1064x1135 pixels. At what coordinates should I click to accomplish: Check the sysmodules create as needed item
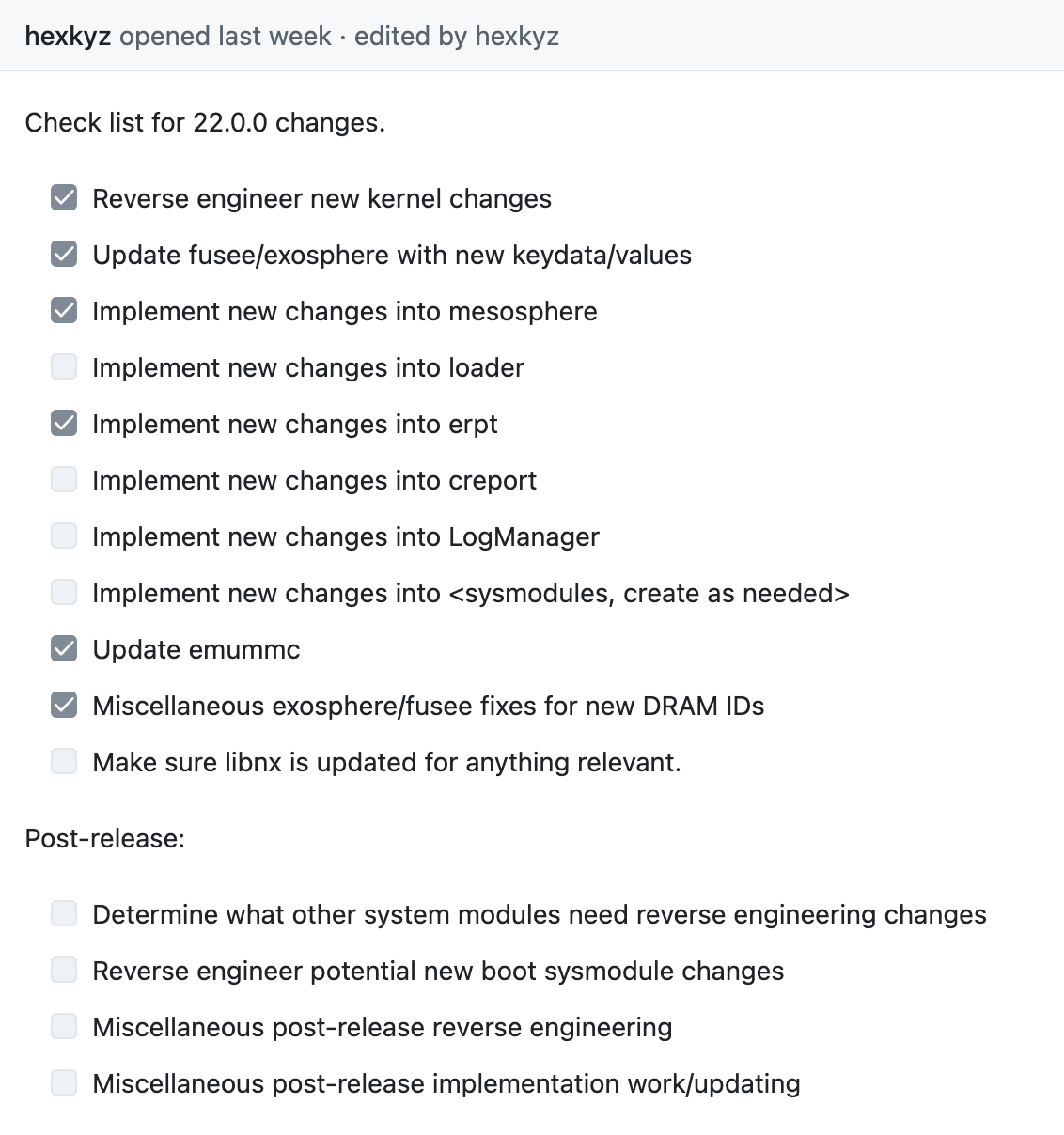point(64,593)
